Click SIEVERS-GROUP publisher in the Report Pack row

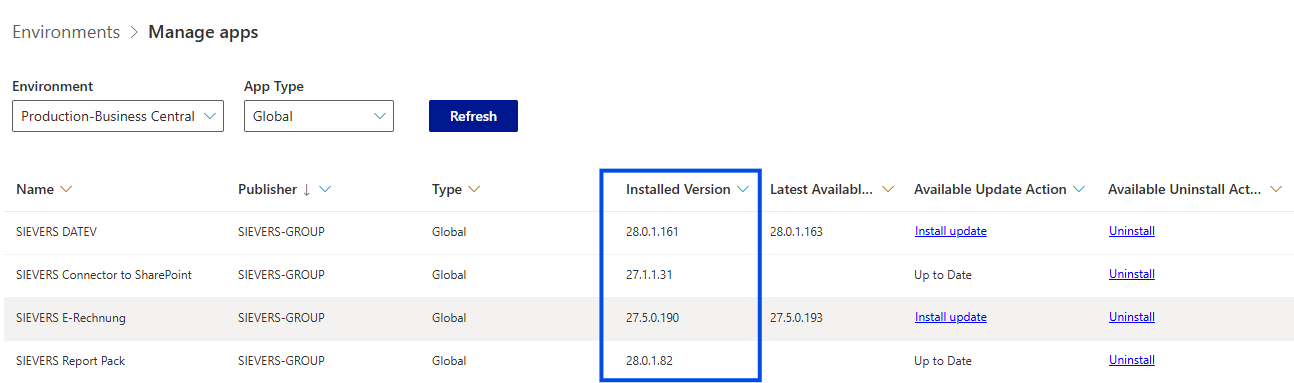[281, 360]
